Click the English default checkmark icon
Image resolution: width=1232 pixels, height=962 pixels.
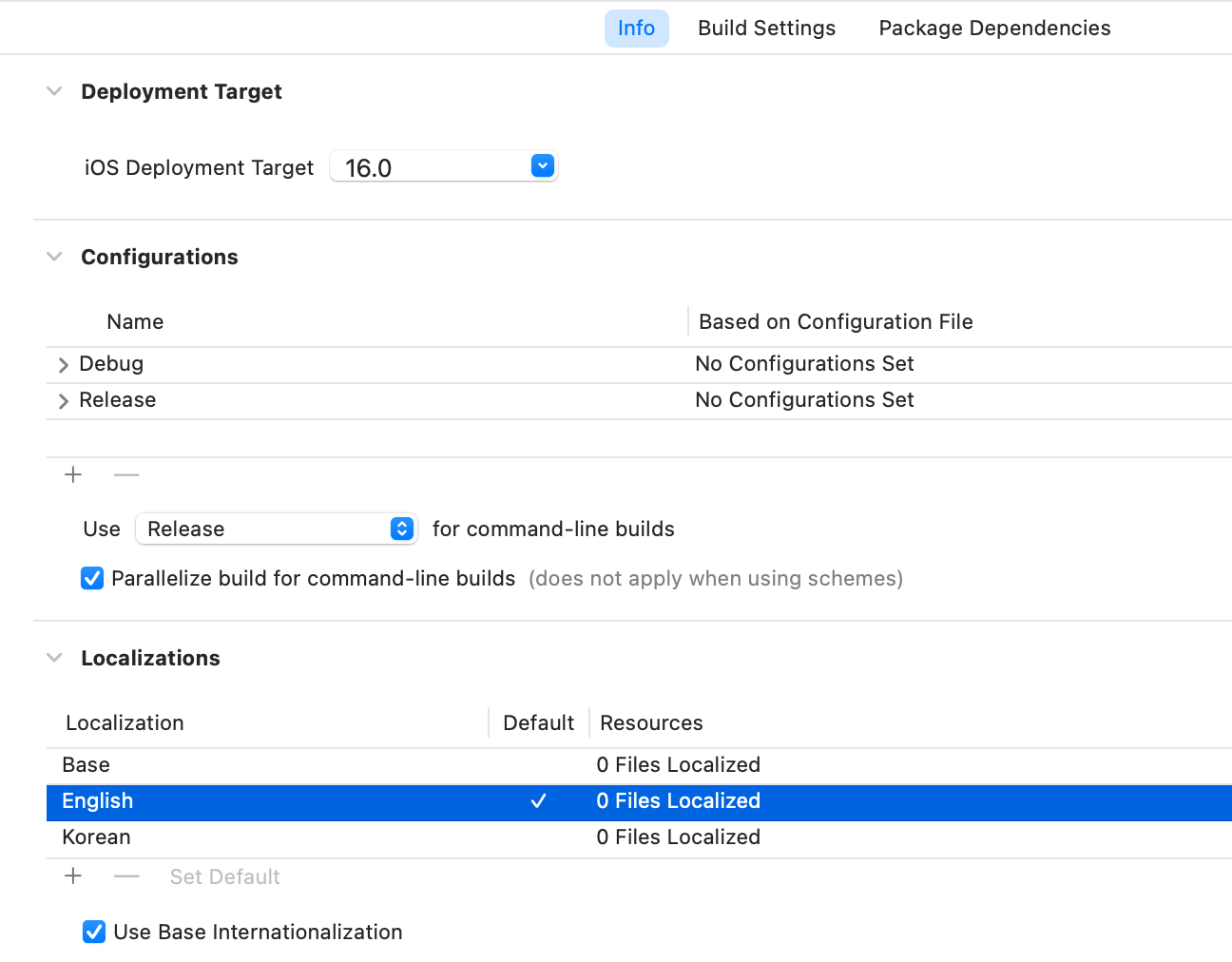coord(538,801)
